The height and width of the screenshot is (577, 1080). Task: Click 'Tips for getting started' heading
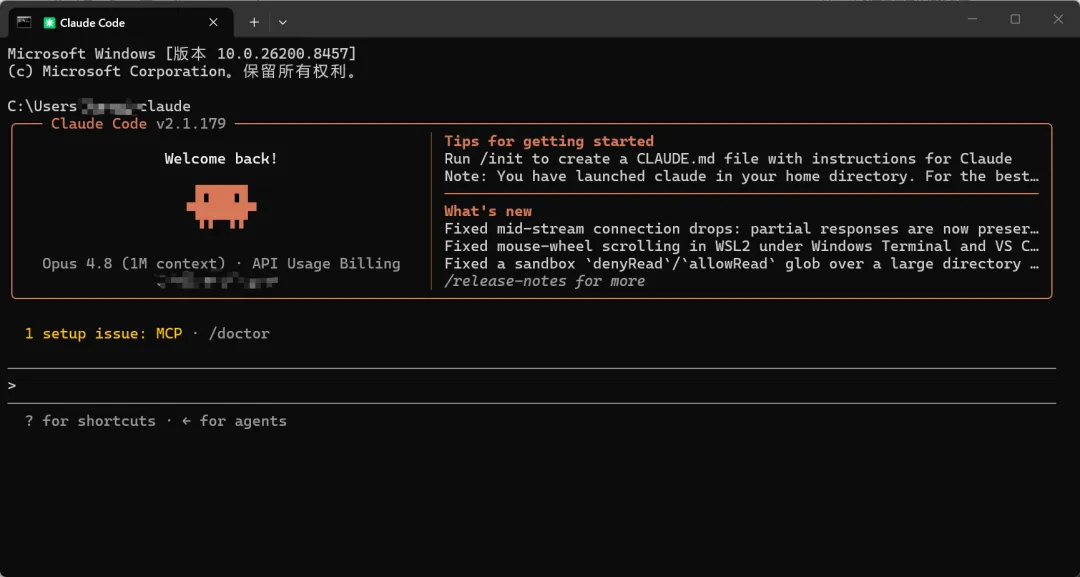point(549,141)
